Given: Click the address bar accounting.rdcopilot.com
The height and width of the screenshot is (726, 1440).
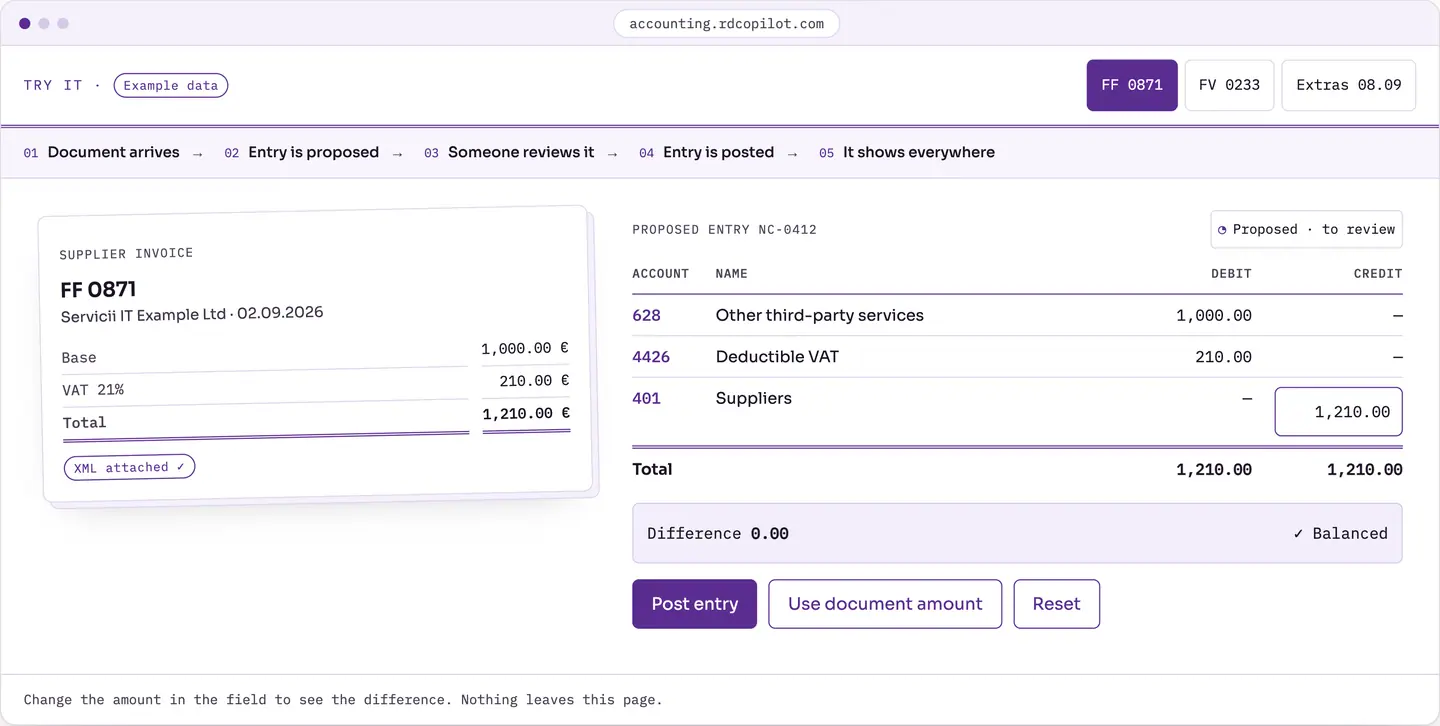Looking at the screenshot, I should pyautogui.click(x=726, y=23).
